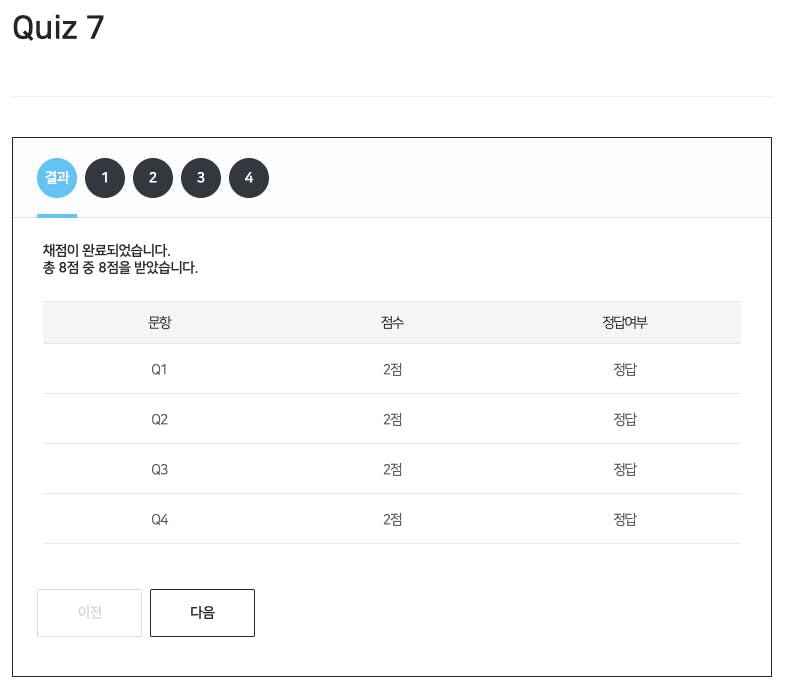Screen dimensions: 786x692
Task: Click the disabled 이전 previous button
Action: (89, 613)
